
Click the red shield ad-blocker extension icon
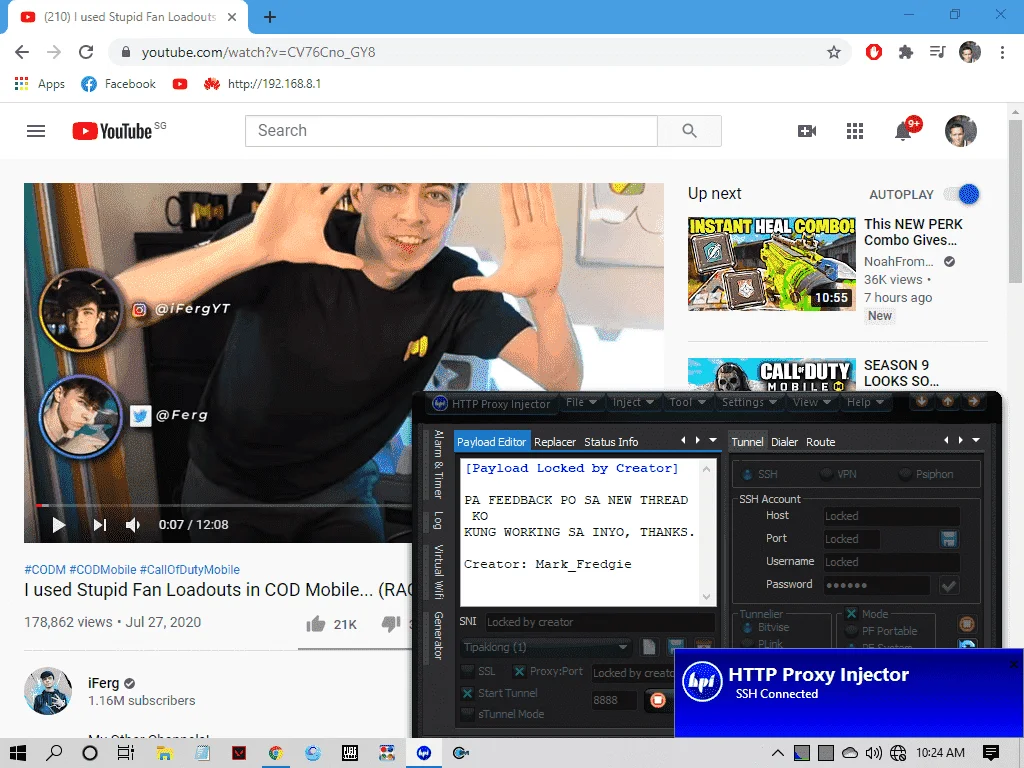(x=874, y=52)
